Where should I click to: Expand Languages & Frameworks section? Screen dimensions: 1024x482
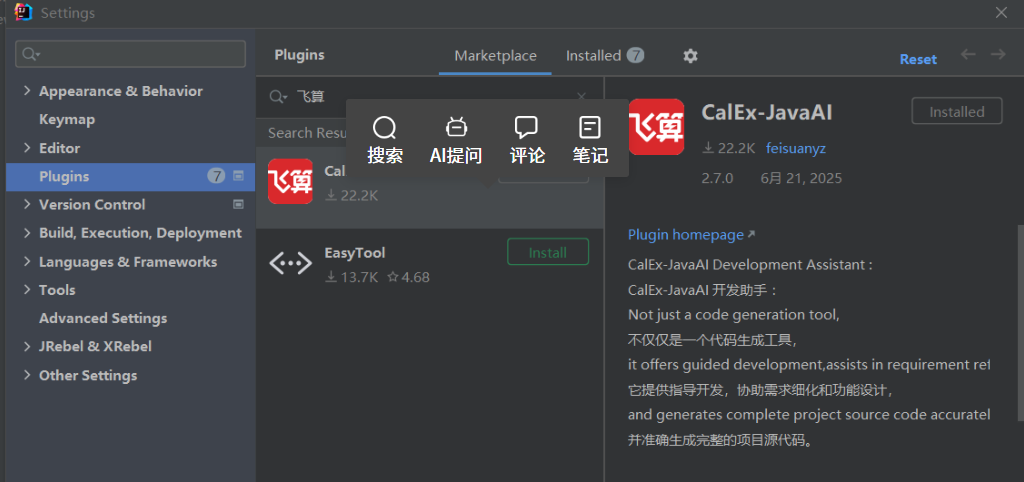[27, 261]
